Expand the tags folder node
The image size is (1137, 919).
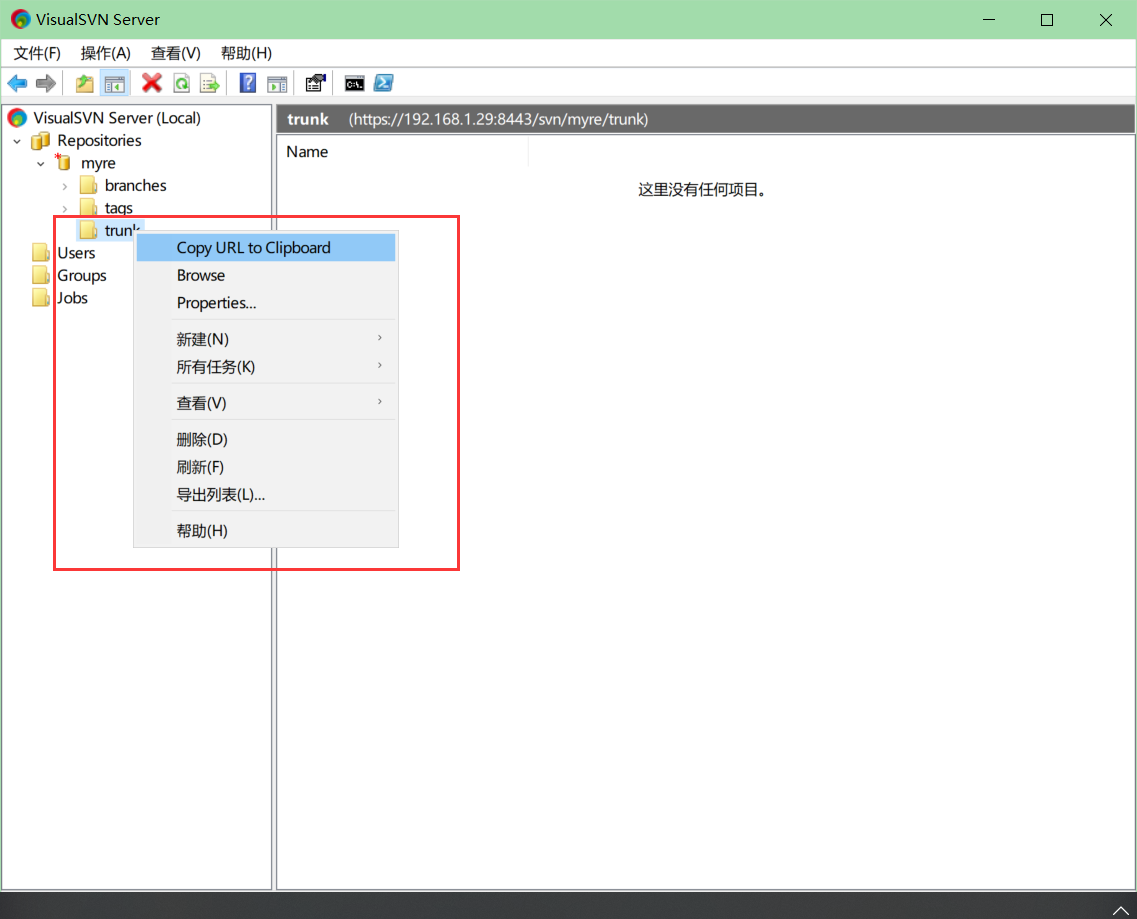tap(65, 209)
